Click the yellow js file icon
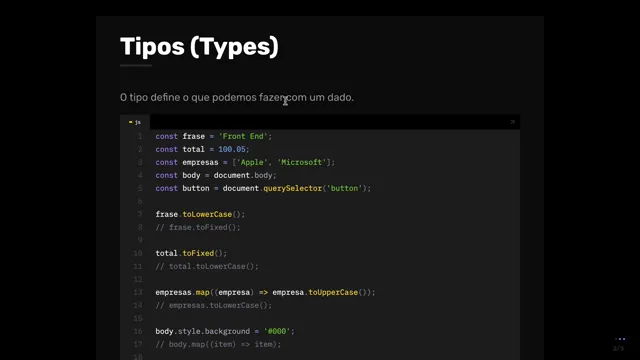 (131, 122)
